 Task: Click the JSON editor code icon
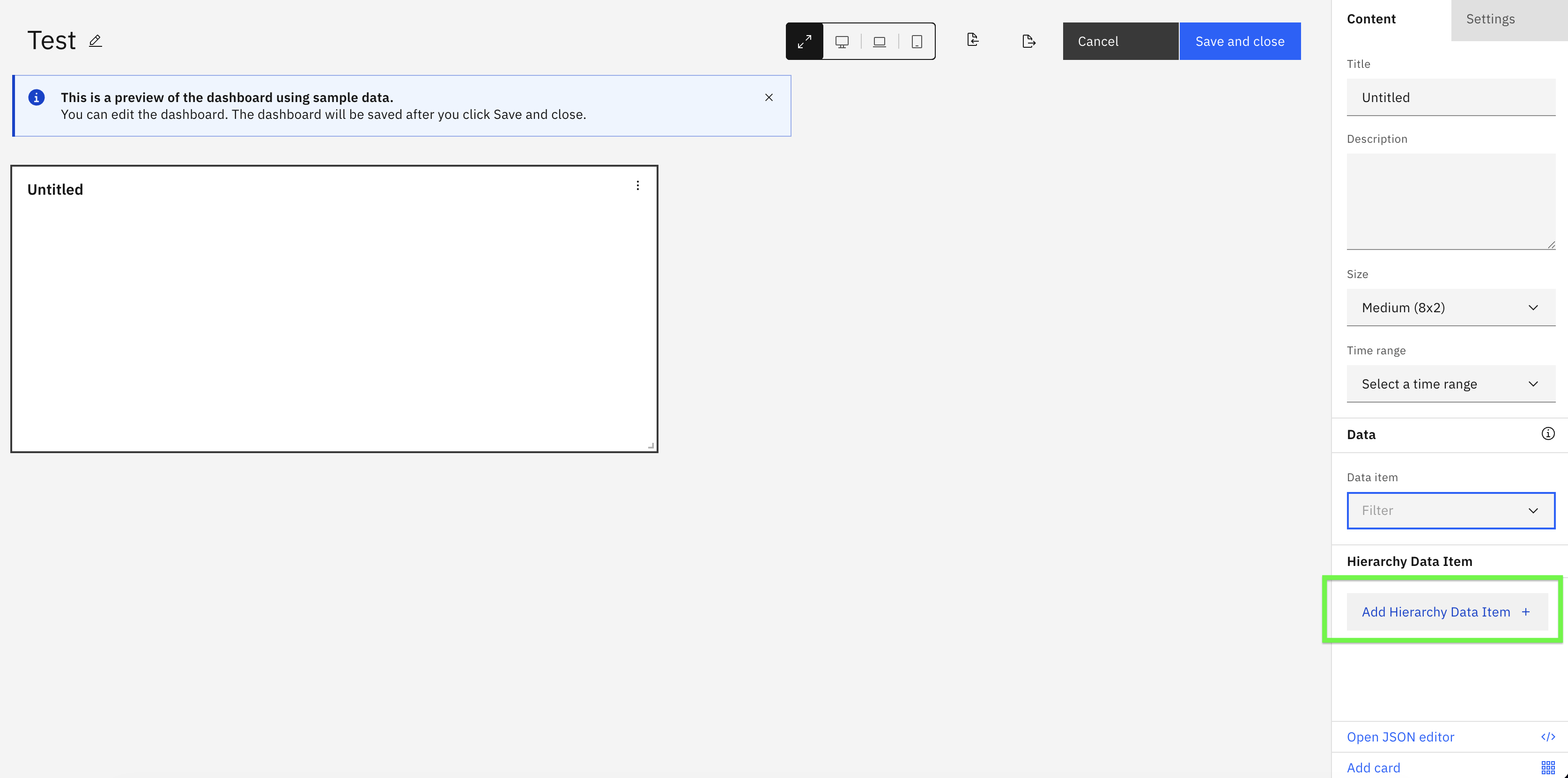click(x=1547, y=737)
